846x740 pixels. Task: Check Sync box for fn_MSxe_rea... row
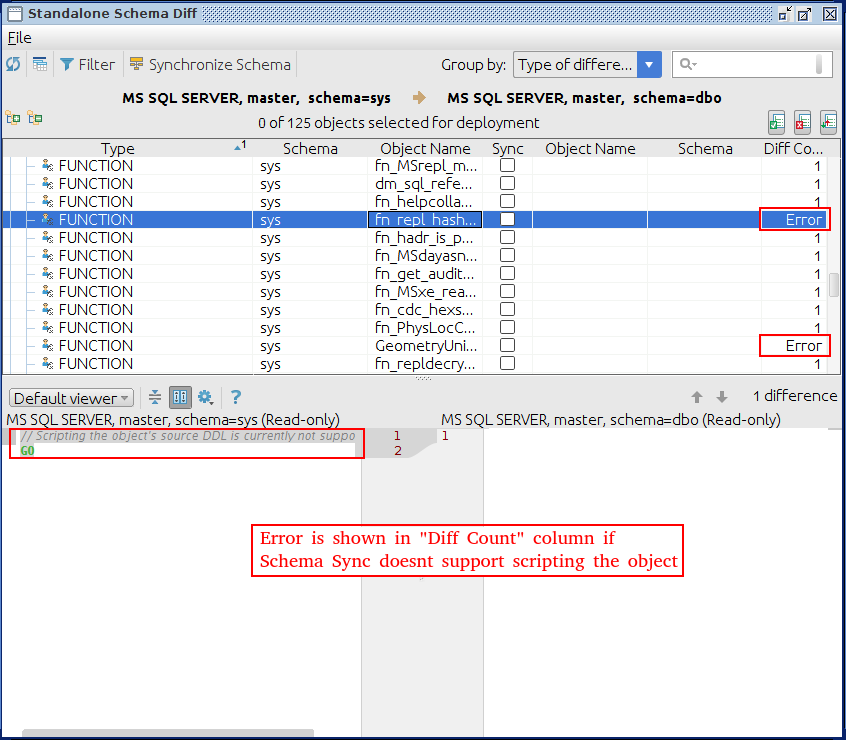coord(507,291)
